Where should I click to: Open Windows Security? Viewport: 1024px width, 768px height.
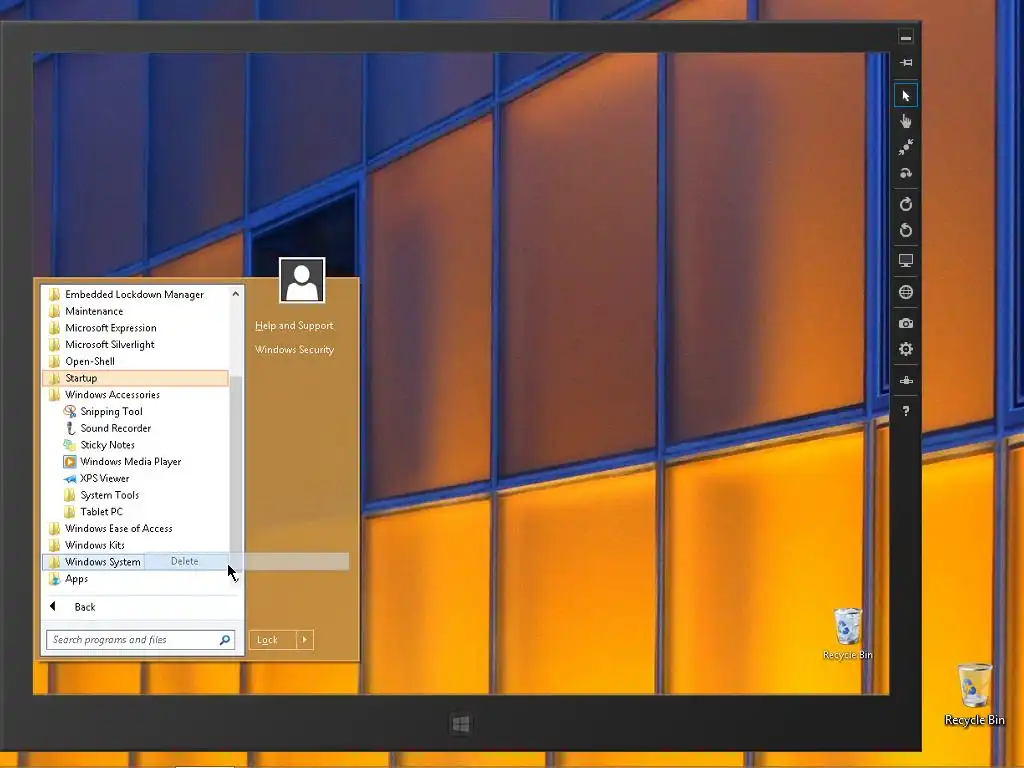(294, 349)
